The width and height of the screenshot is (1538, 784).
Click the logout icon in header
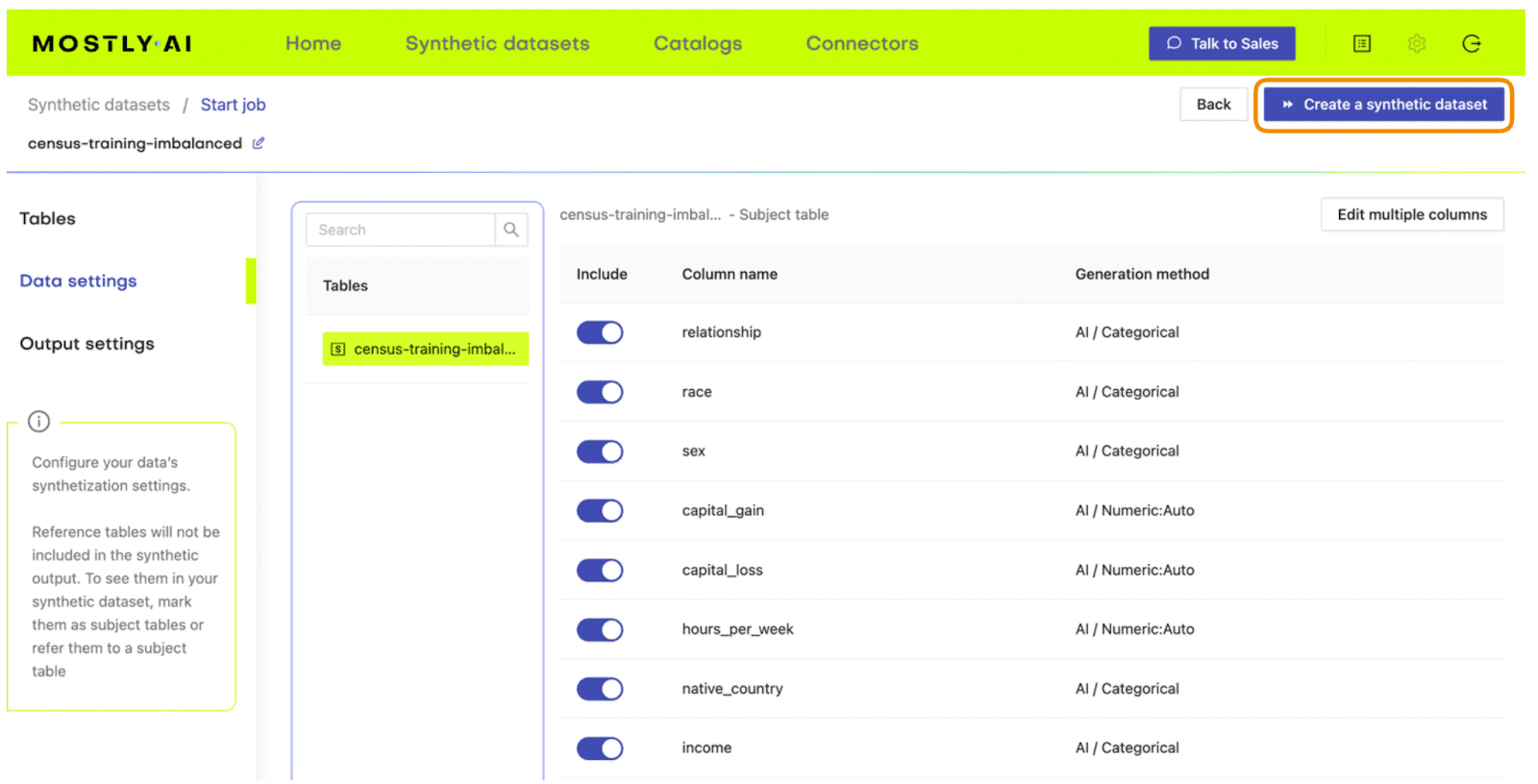pos(1472,43)
